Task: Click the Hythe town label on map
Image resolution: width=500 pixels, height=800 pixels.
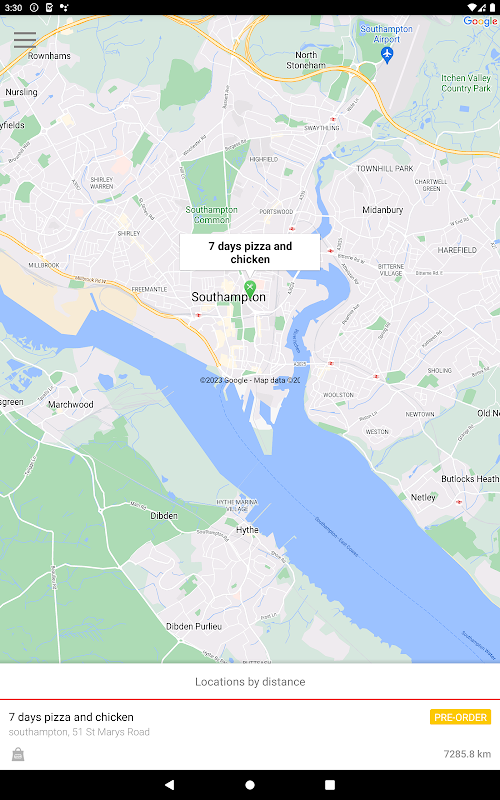Action: 247,530
